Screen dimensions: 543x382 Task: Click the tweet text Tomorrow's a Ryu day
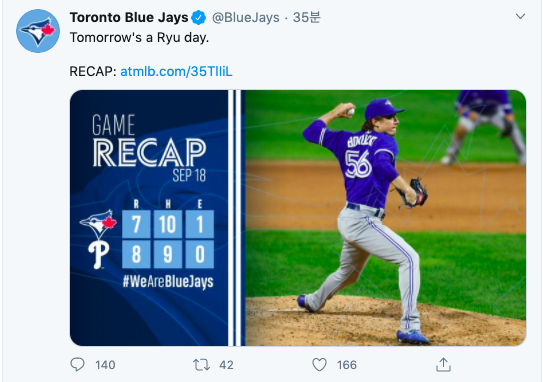click(139, 37)
